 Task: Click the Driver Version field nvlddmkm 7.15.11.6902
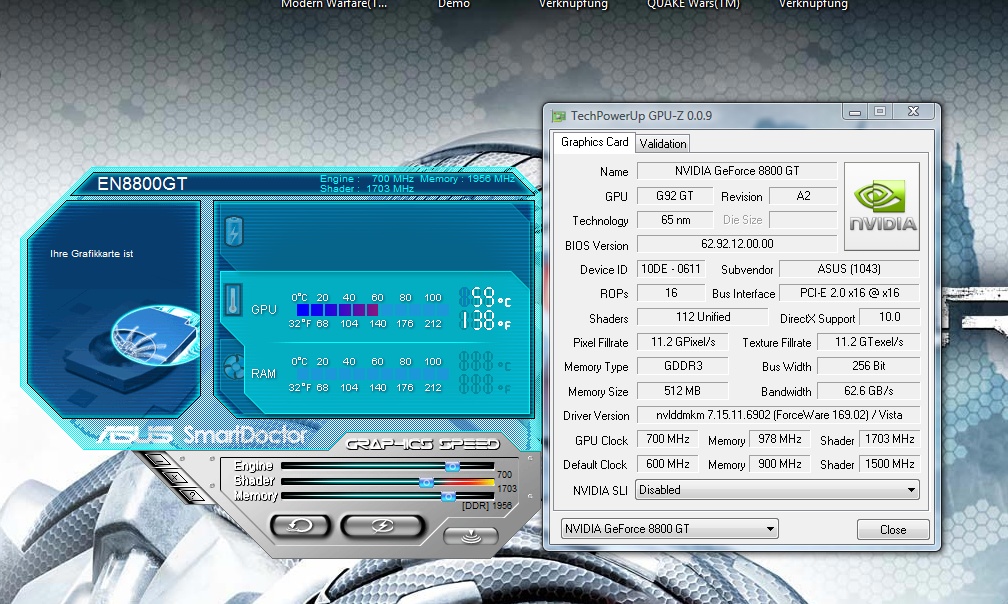(778, 415)
